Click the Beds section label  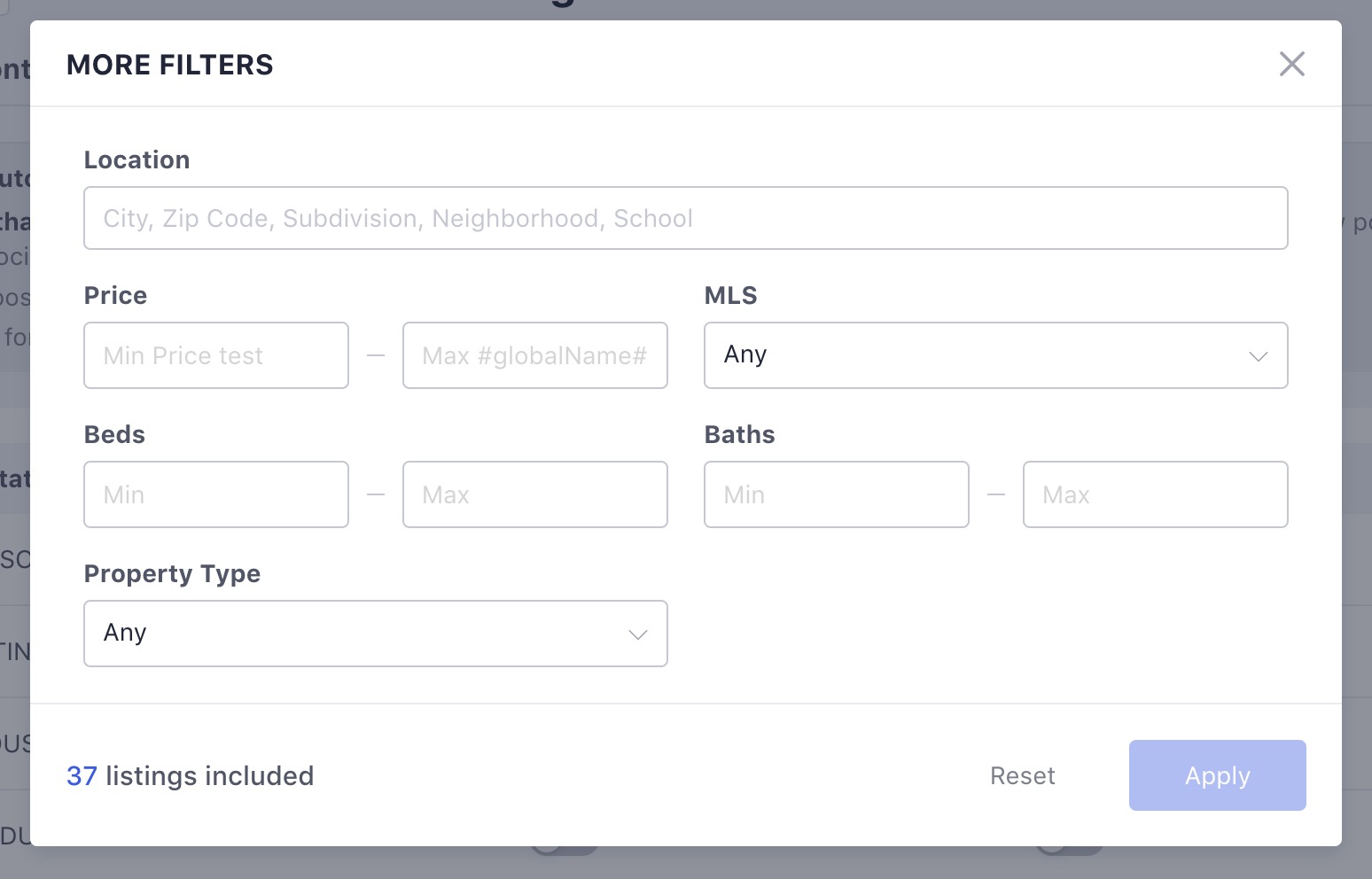click(114, 434)
